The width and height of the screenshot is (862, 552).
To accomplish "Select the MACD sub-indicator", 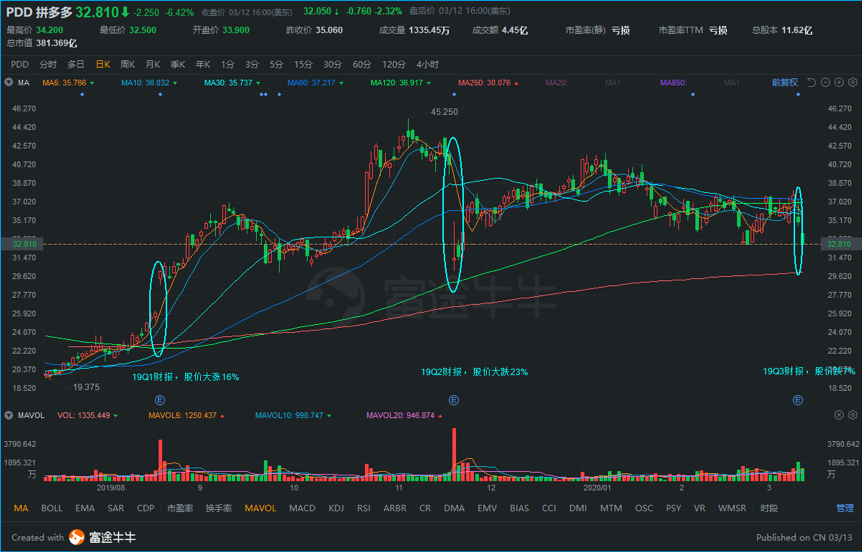I will (x=302, y=509).
